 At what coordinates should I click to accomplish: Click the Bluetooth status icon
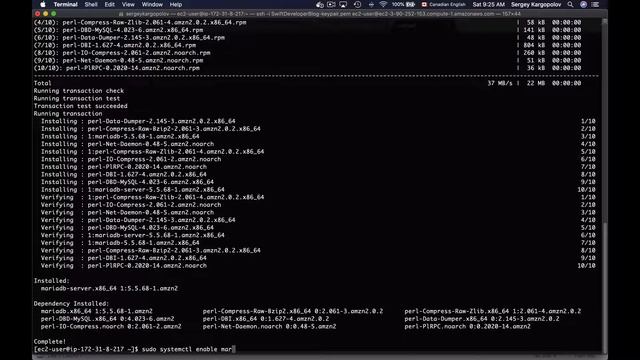pyautogui.click(x=371, y=4)
